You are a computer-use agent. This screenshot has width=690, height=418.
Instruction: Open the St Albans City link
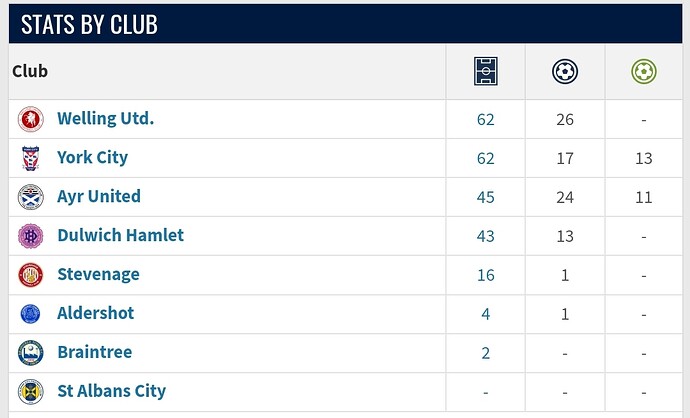click(x=112, y=391)
